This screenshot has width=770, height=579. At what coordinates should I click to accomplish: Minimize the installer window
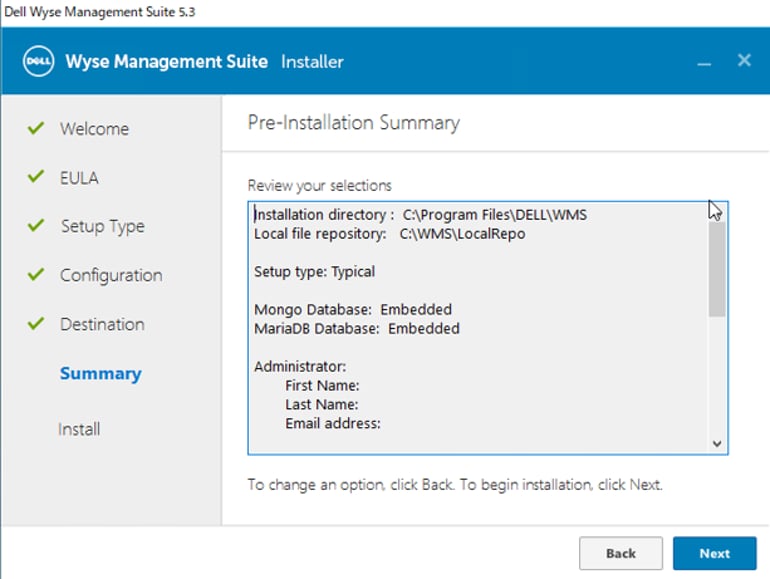point(704,64)
